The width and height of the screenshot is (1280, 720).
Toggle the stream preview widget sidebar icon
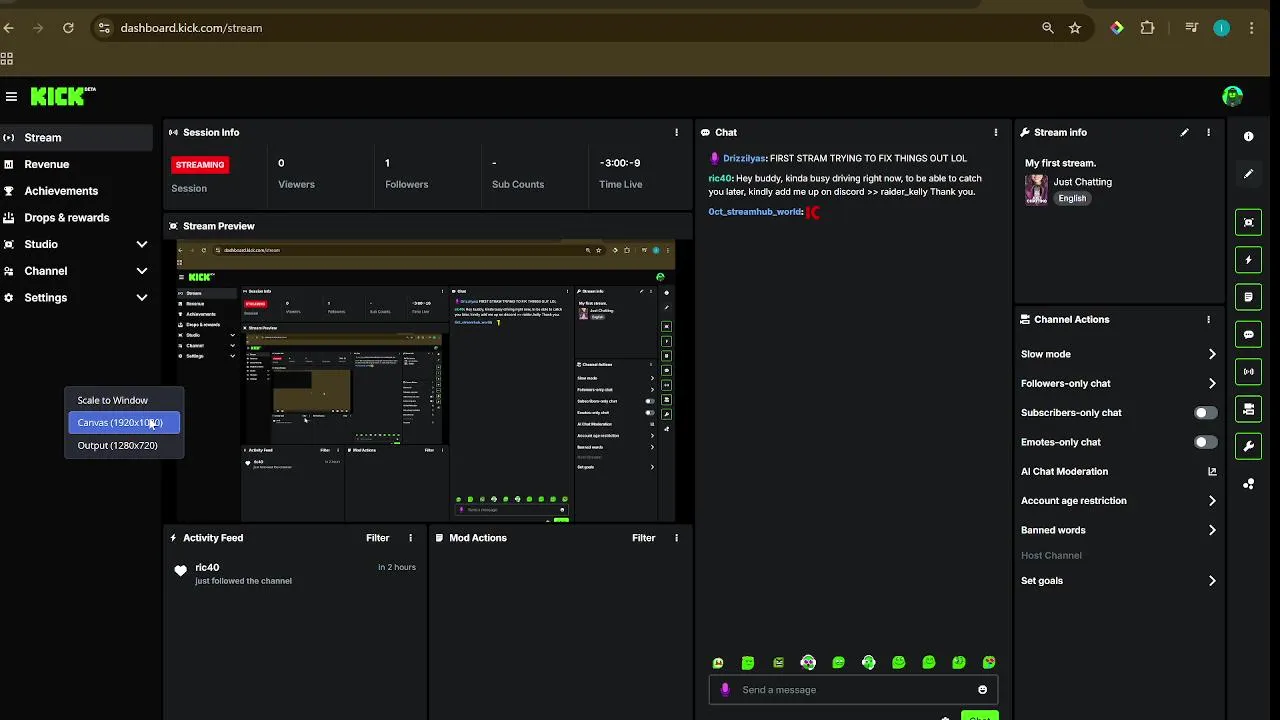(x=1248, y=222)
